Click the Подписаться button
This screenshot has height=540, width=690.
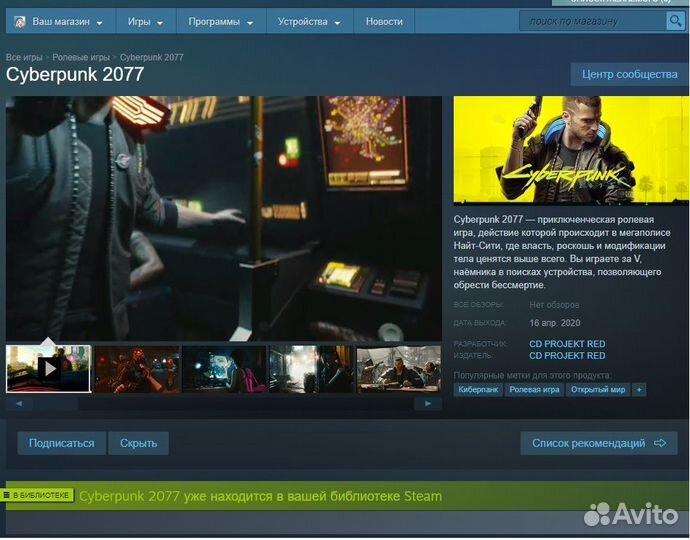(x=62, y=443)
